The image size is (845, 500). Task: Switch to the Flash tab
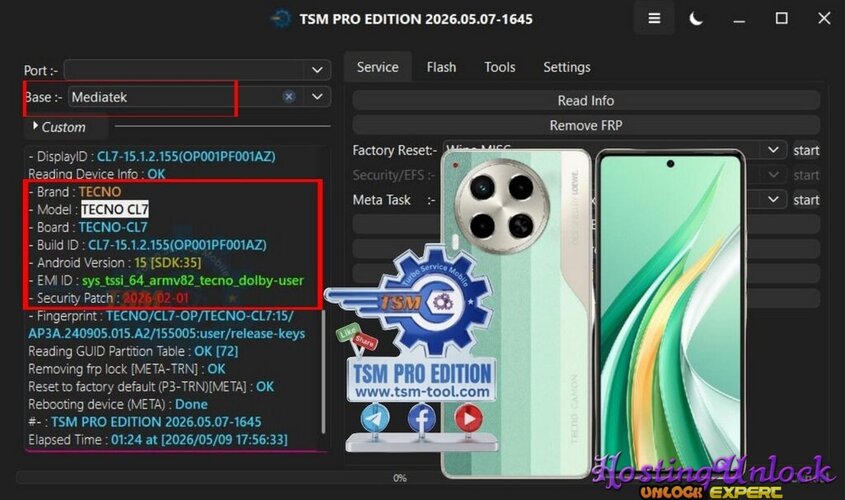(x=441, y=67)
